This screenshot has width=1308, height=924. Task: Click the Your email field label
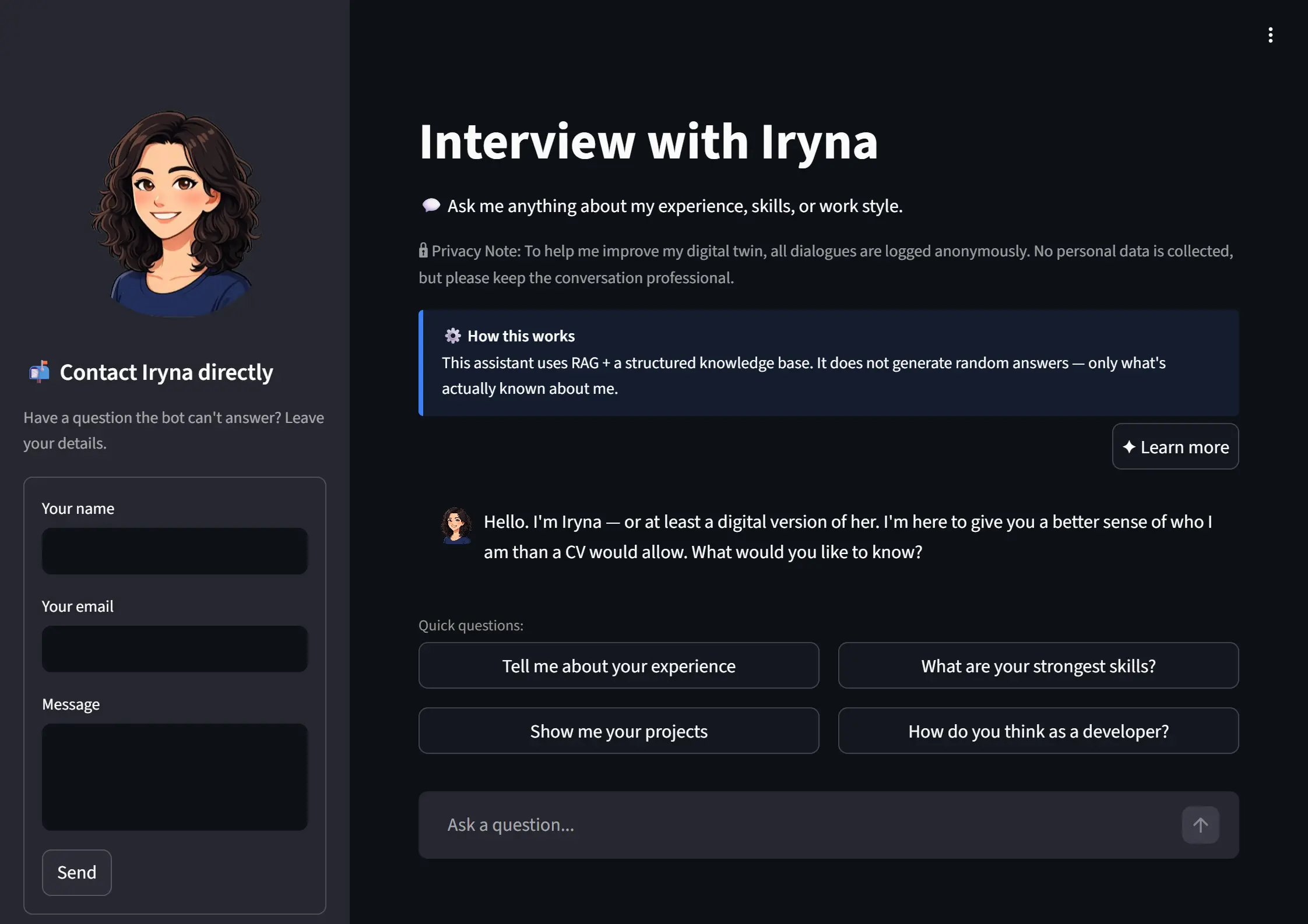(78, 606)
